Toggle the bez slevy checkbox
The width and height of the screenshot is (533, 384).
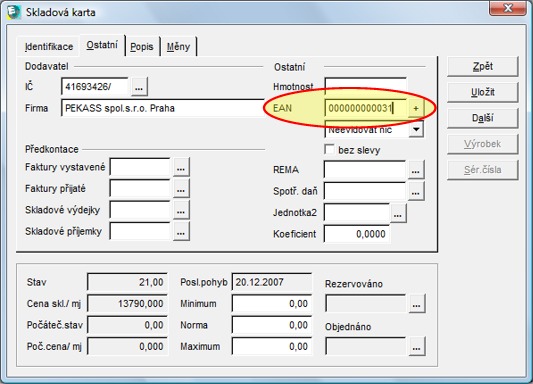[x=329, y=149]
